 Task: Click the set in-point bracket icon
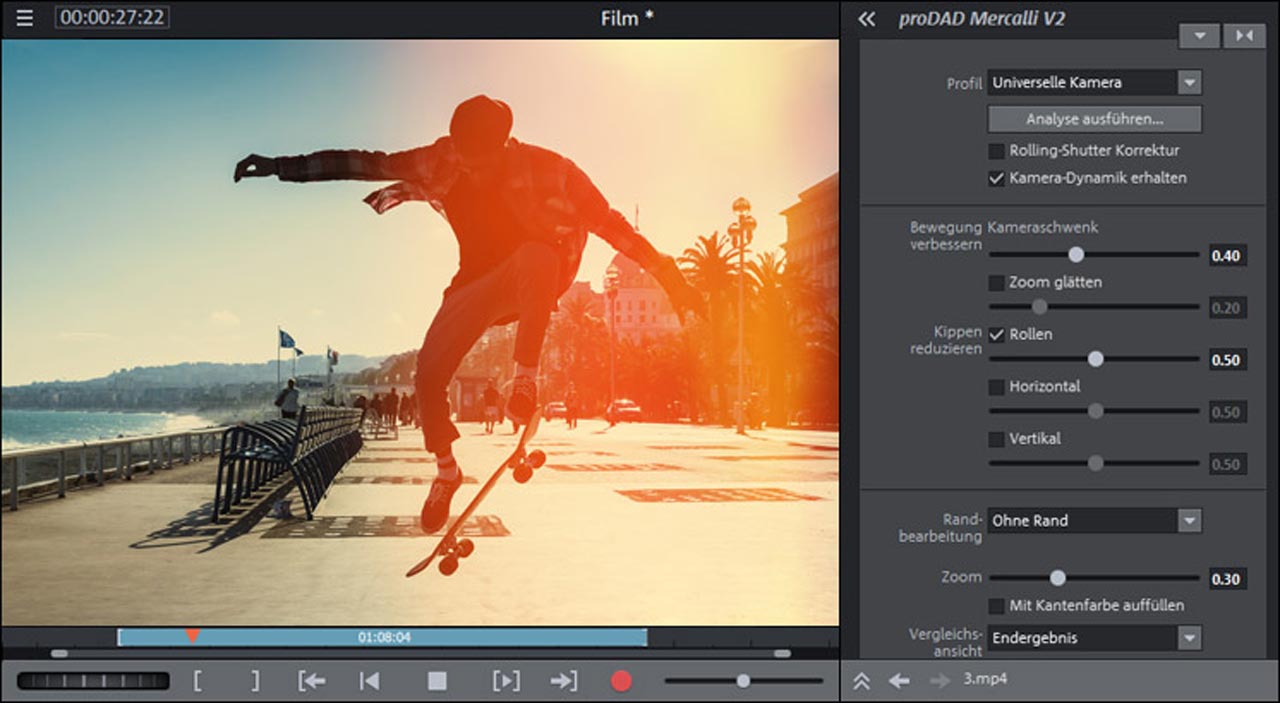coord(197,681)
